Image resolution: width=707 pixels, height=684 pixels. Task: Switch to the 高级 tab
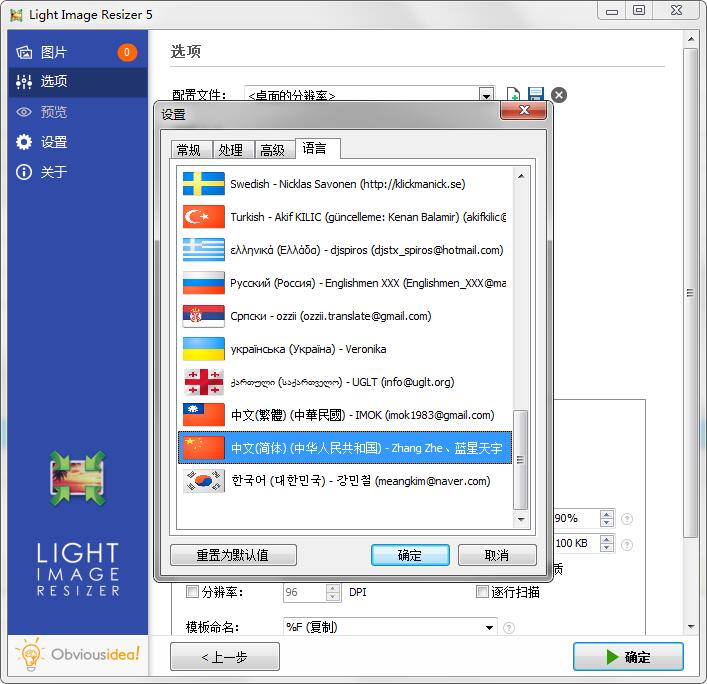274,150
